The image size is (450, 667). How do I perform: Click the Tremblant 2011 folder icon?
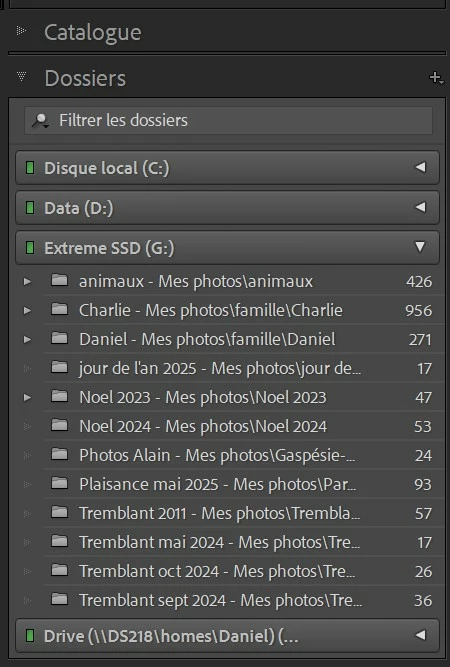[x=59, y=511]
